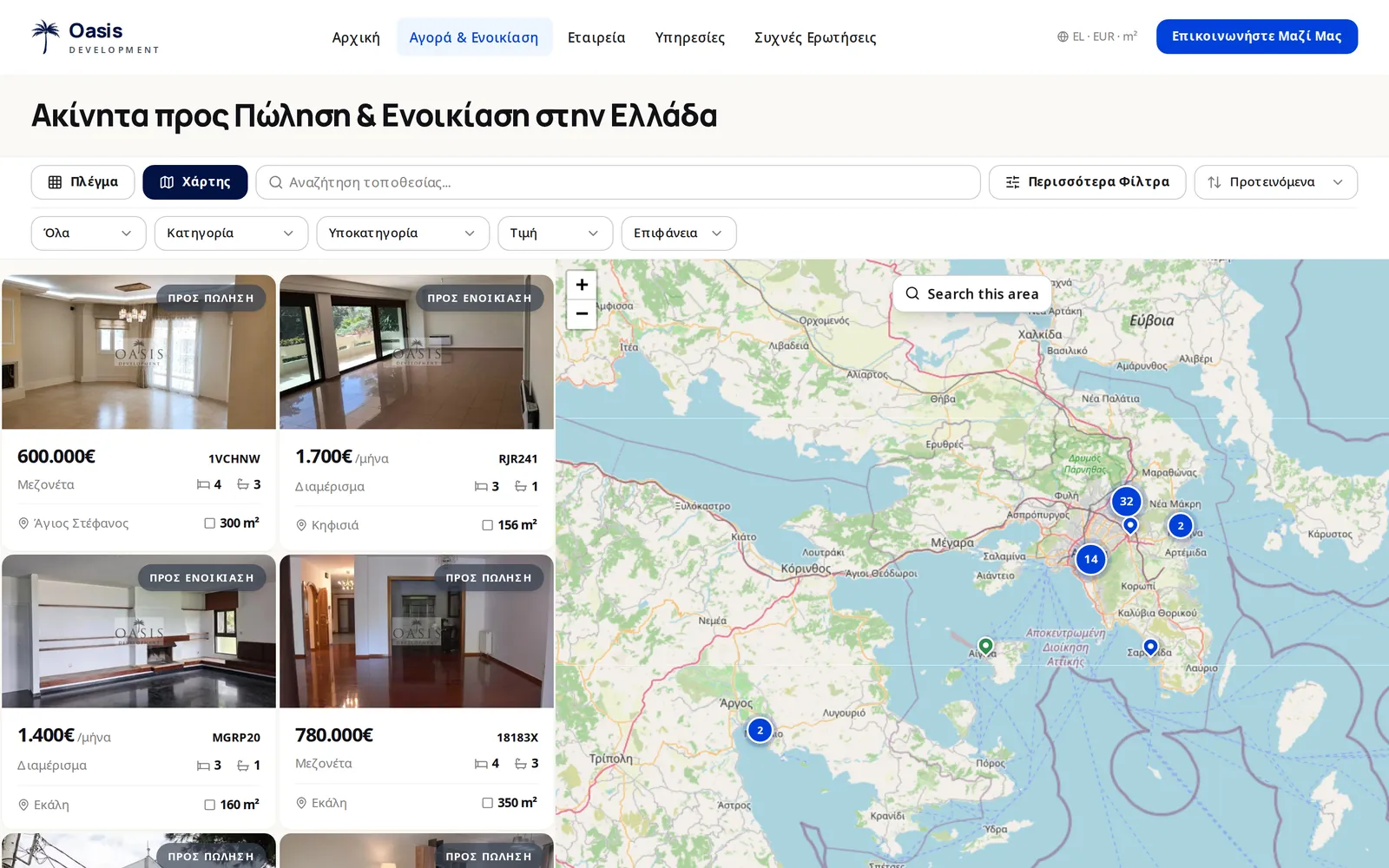Click location pin icon beside Άγιος Στέφανος
The image size is (1389, 868).
point(23,523)
